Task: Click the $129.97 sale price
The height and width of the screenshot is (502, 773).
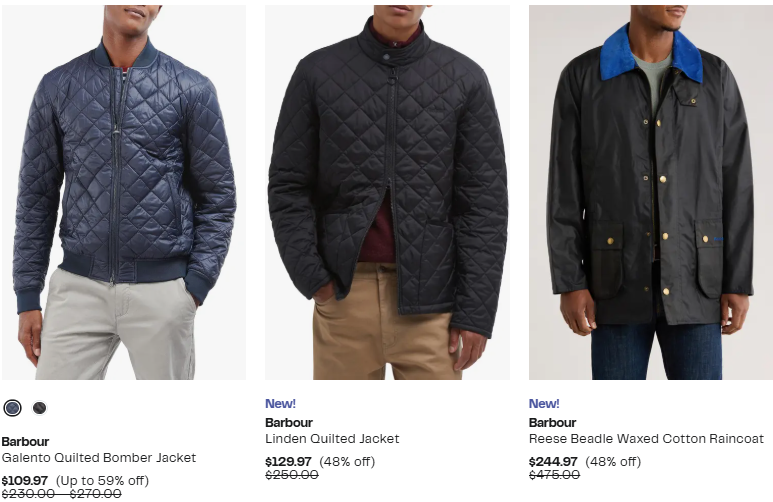Action: 288,462
